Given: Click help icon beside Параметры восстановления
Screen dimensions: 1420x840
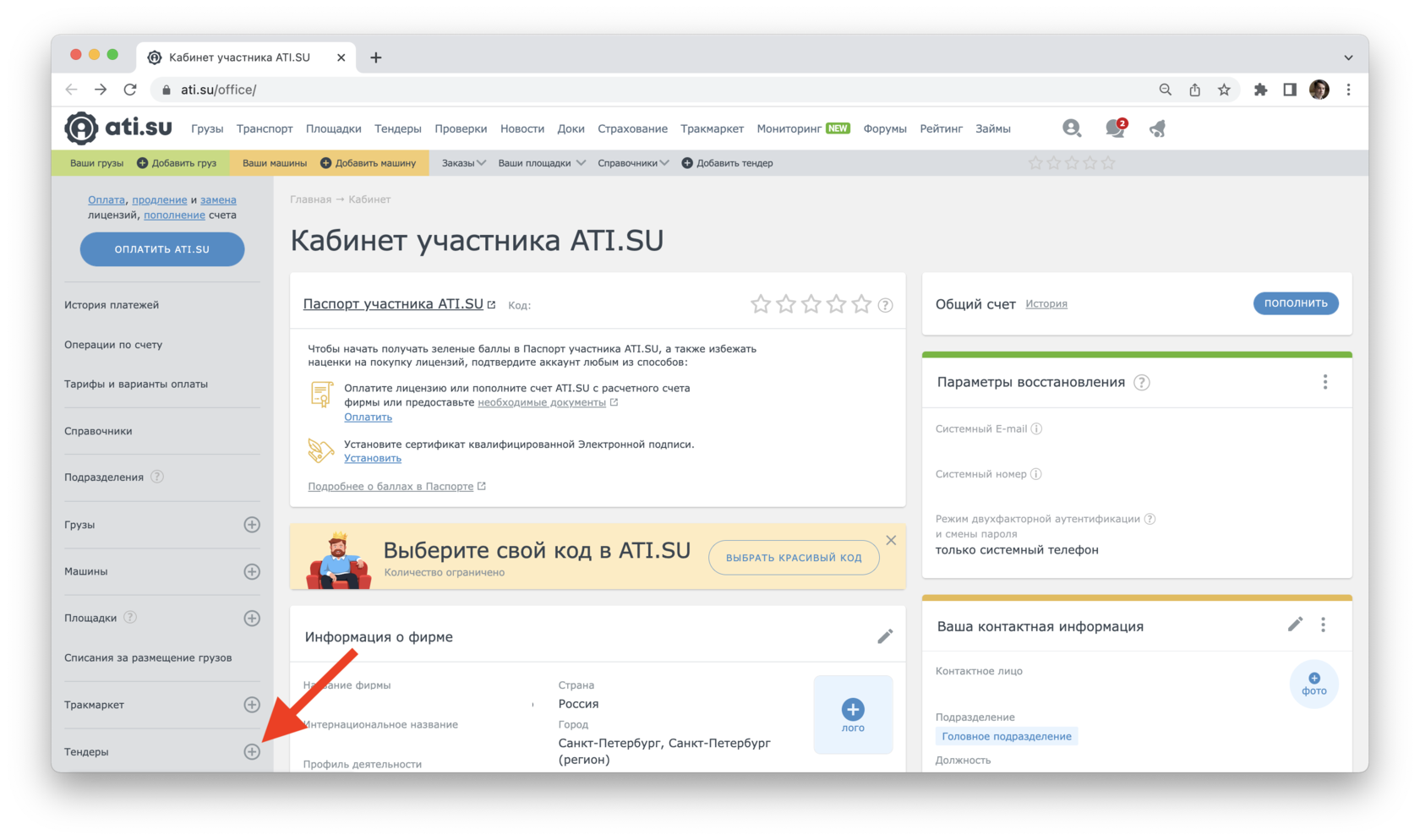Looking at the screenshot, I should pos(1141,382).
